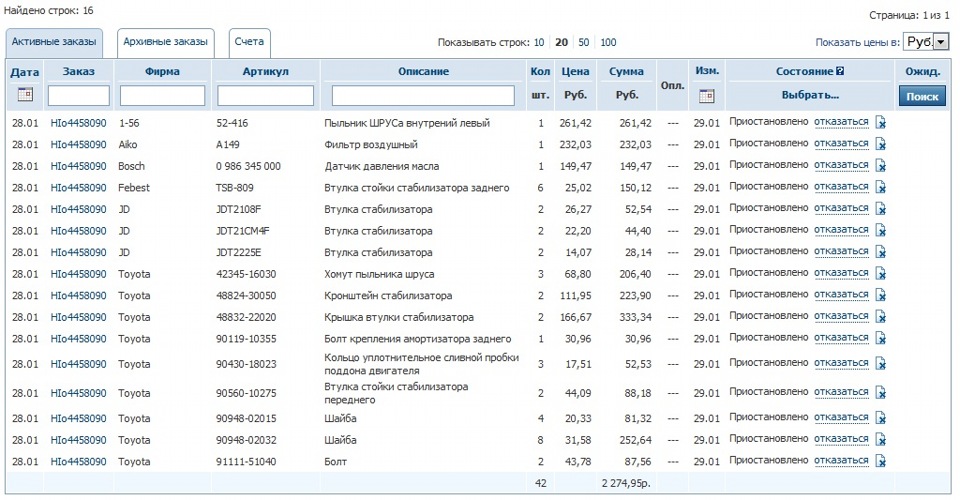960x500 pixels.
Task: Click document icon in the Кронштейн стабилизатора row
Action: pos(881,296)
